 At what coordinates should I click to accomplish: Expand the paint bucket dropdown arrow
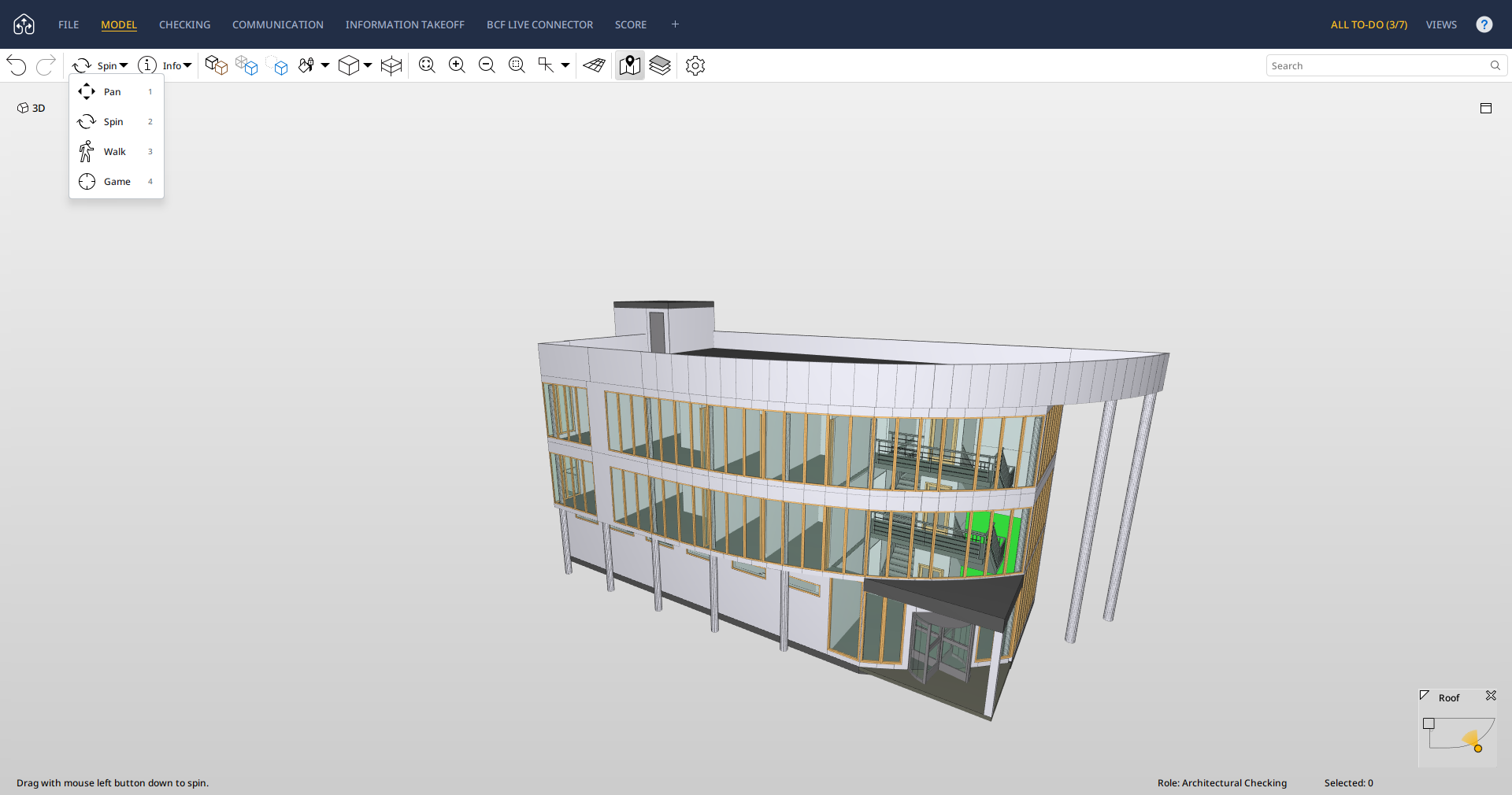point(325,65)
